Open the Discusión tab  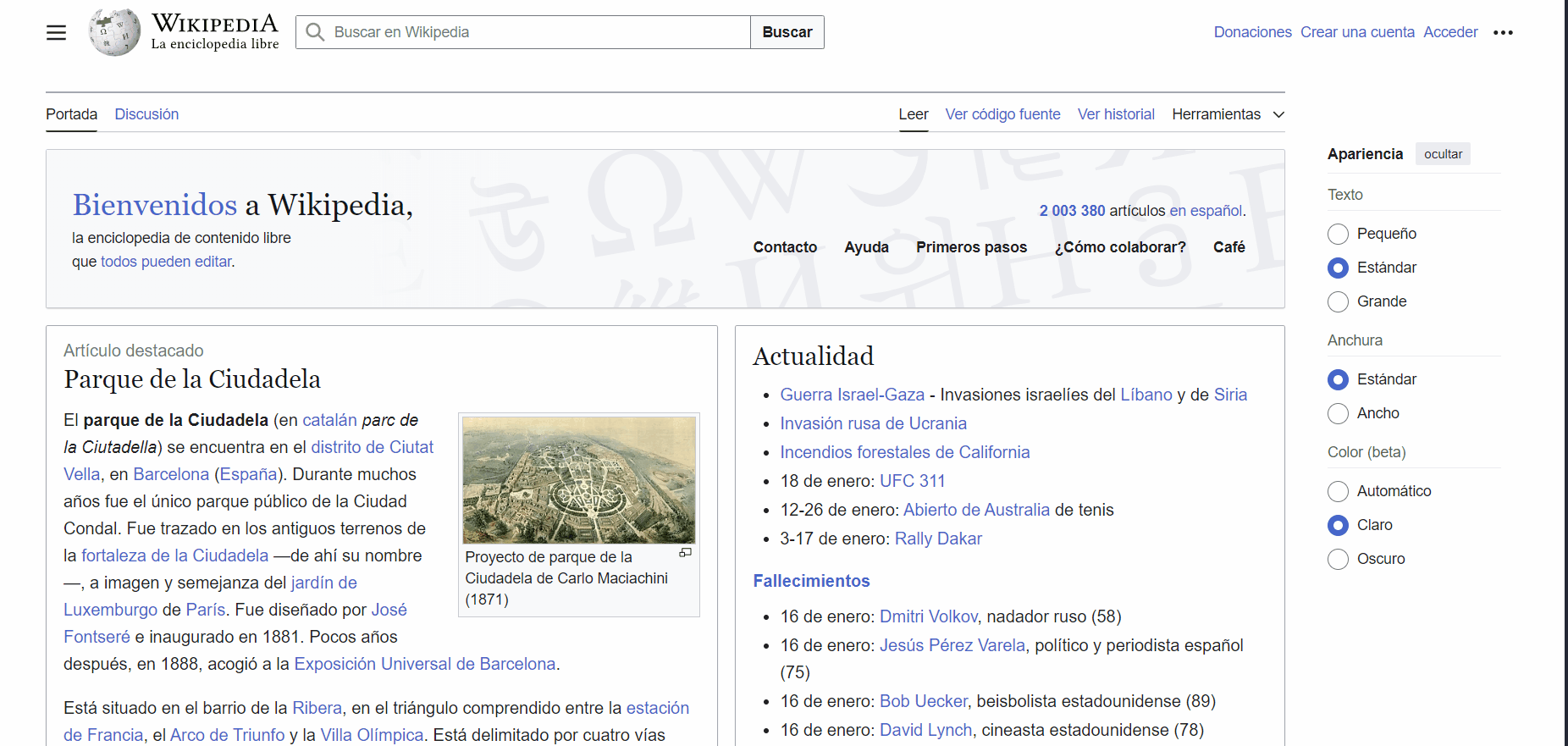[x=146, y=114]
